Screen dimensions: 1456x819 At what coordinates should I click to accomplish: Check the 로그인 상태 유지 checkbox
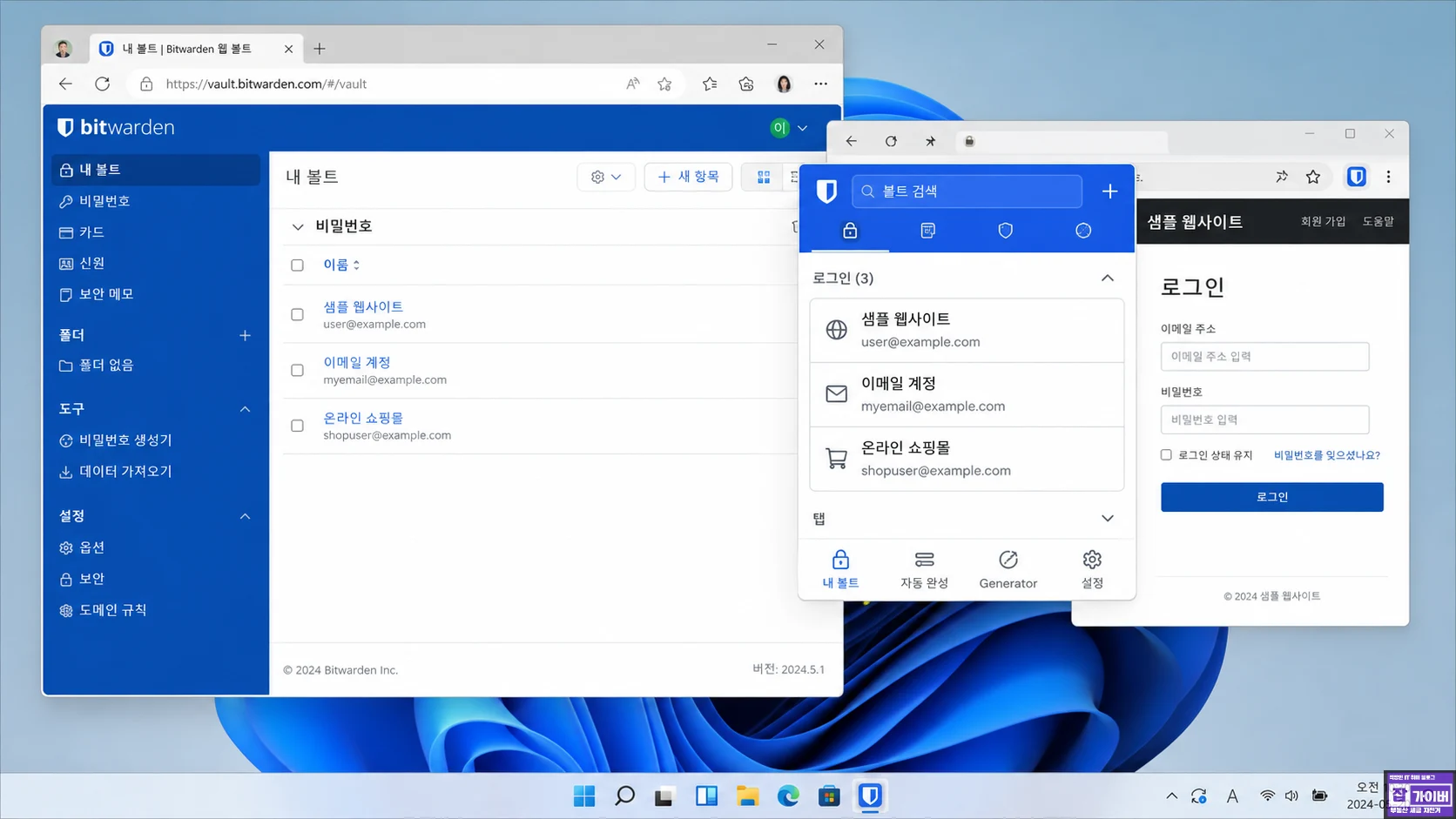click(1166, 455)
